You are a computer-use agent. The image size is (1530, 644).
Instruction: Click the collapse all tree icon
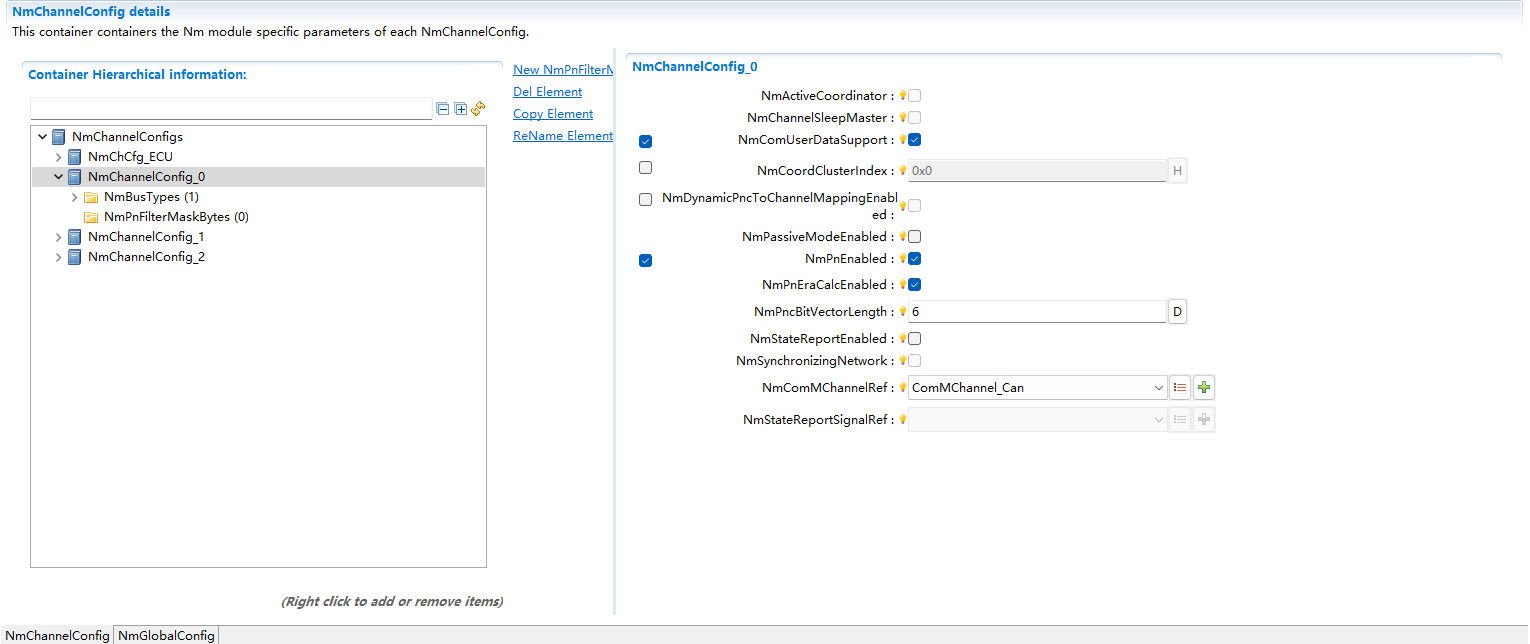coord(443,109)
